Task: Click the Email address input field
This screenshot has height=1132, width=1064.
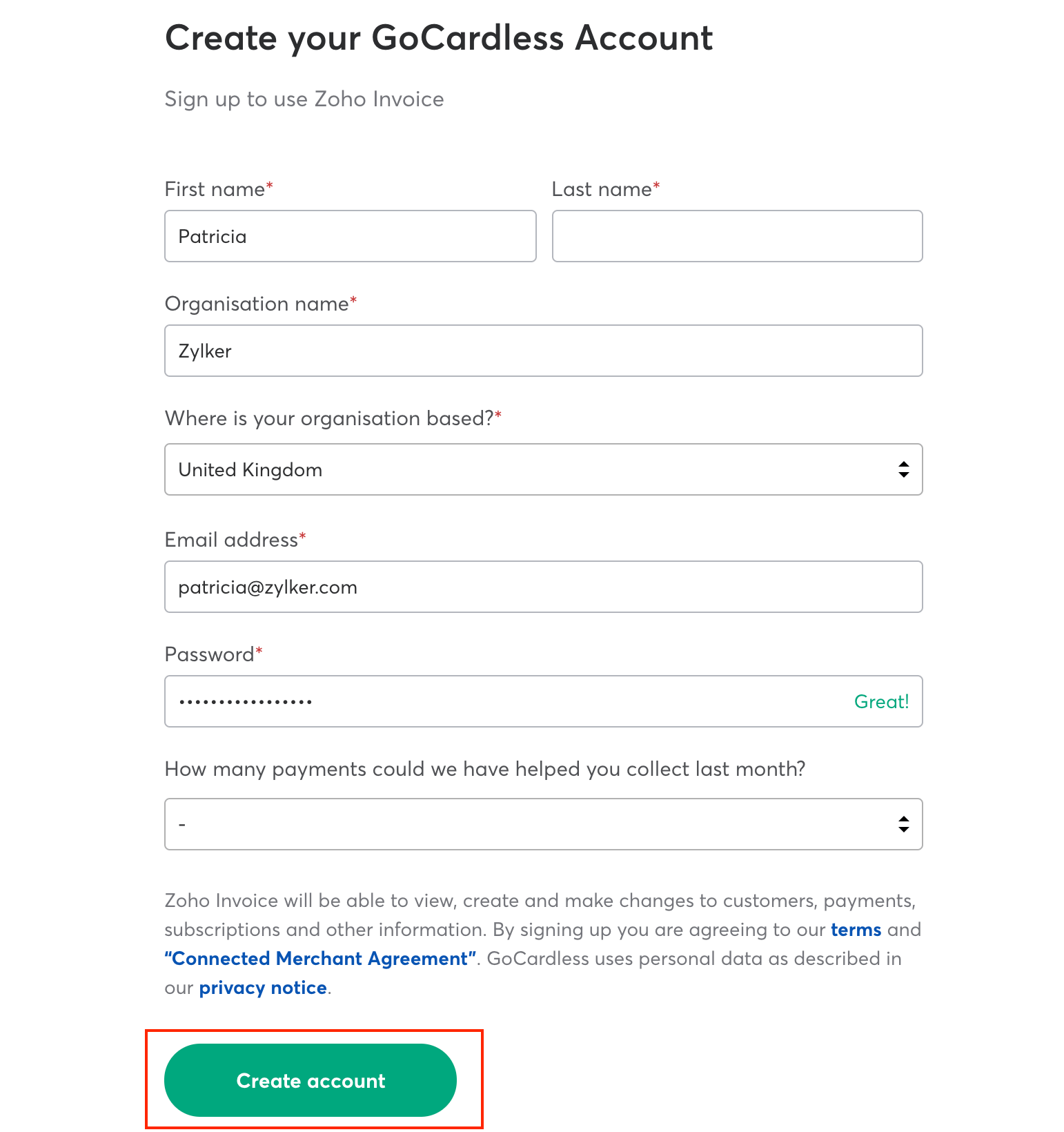Action: pos(543,587)
